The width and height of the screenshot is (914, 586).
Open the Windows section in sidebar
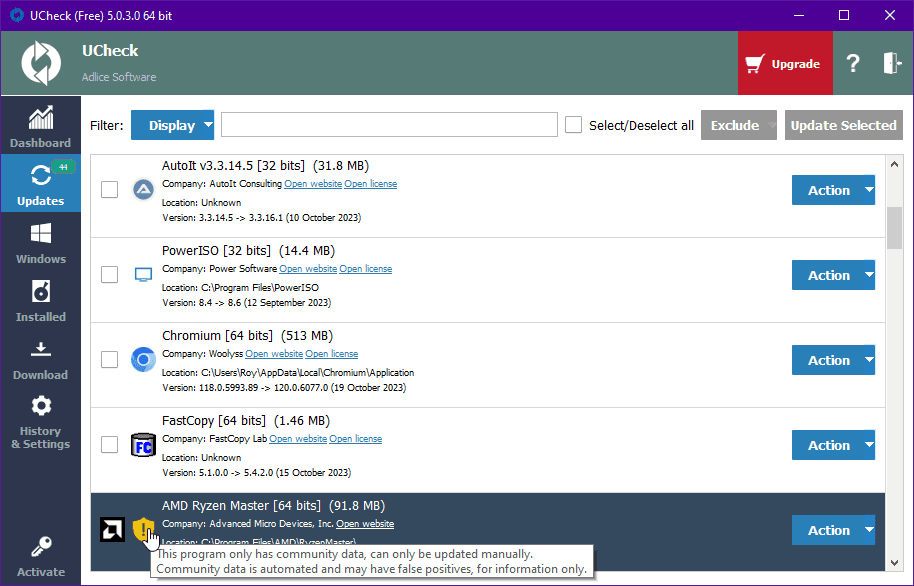click(x=40, y=243)
